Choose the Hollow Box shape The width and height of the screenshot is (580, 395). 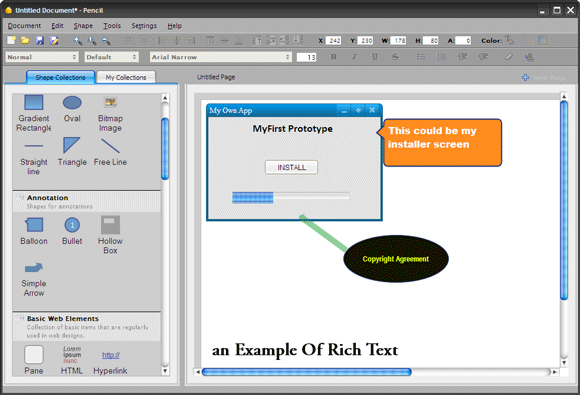[x=110, y=235]
